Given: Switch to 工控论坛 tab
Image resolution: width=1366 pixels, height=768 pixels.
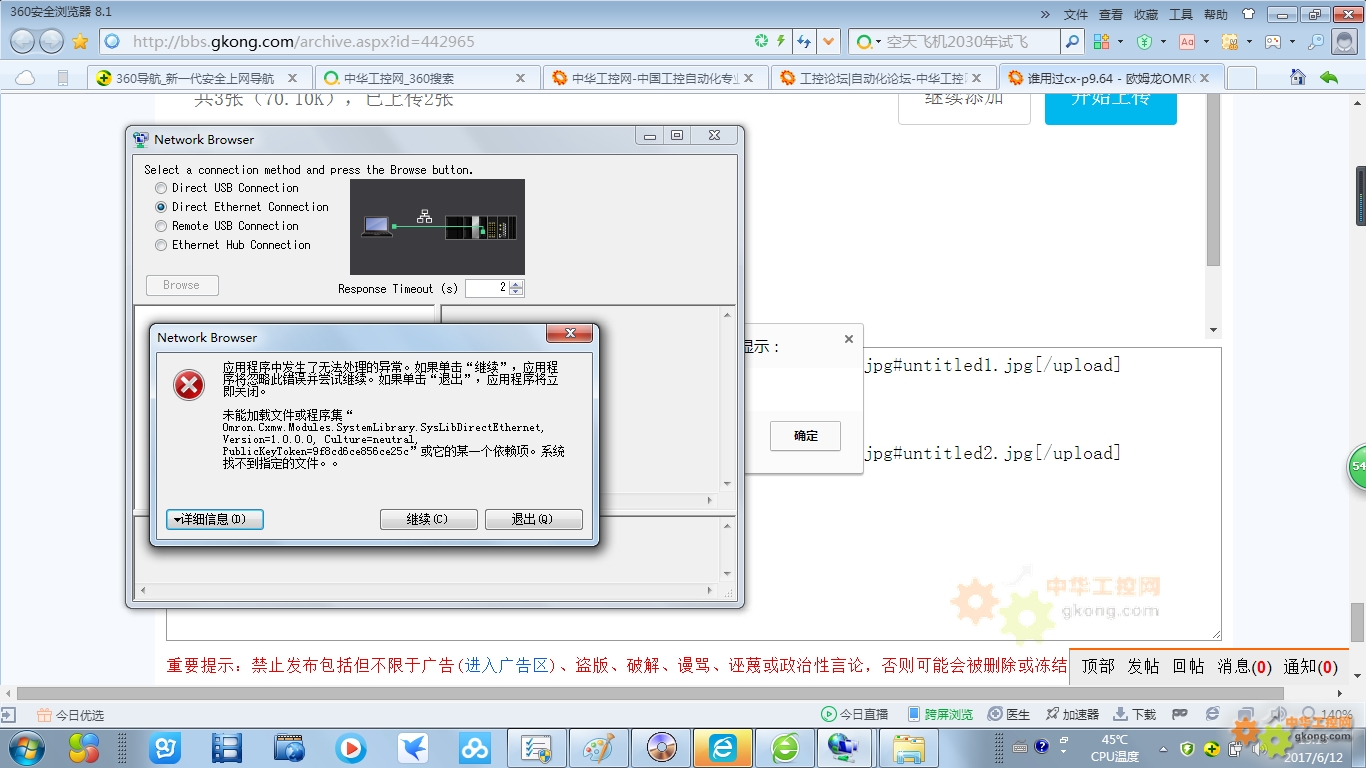Looking at the screenshot, I should (x=883, y=78).
